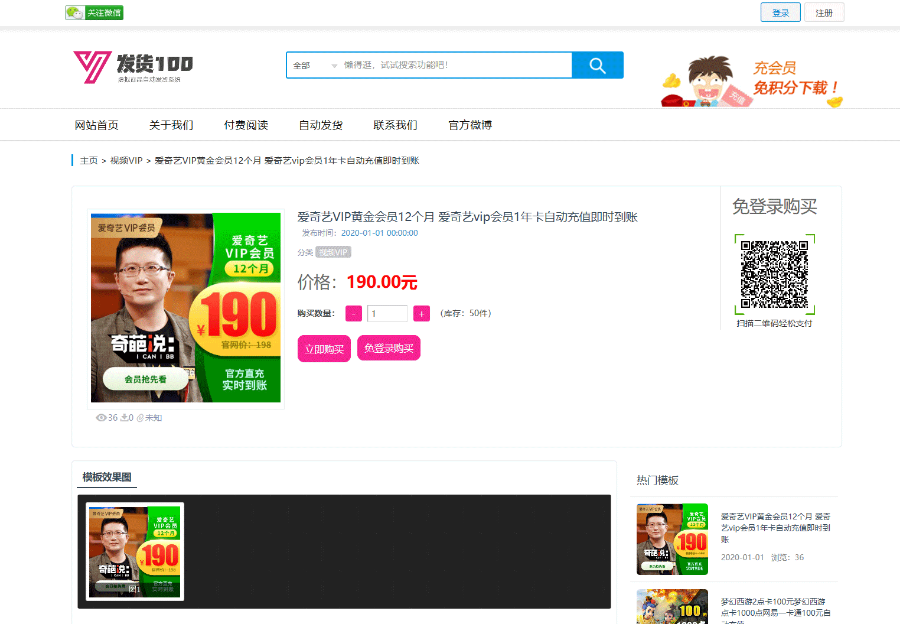Open 梦幻西游2点卡100元 link in 热门模板
The width and height of the screenshot is (900, 624).
click(775, 610)
